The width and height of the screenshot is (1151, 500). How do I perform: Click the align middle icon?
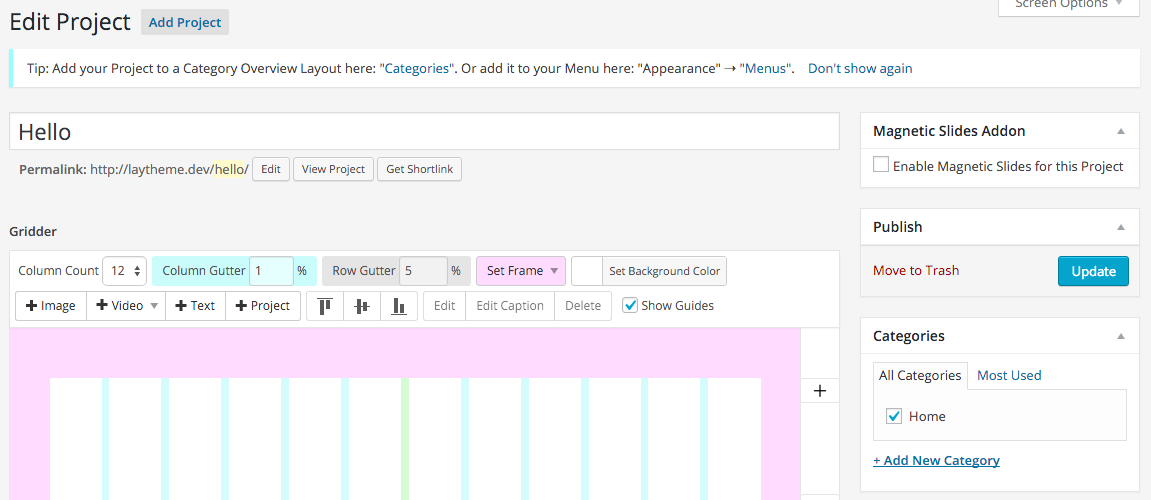click(362, 306)
